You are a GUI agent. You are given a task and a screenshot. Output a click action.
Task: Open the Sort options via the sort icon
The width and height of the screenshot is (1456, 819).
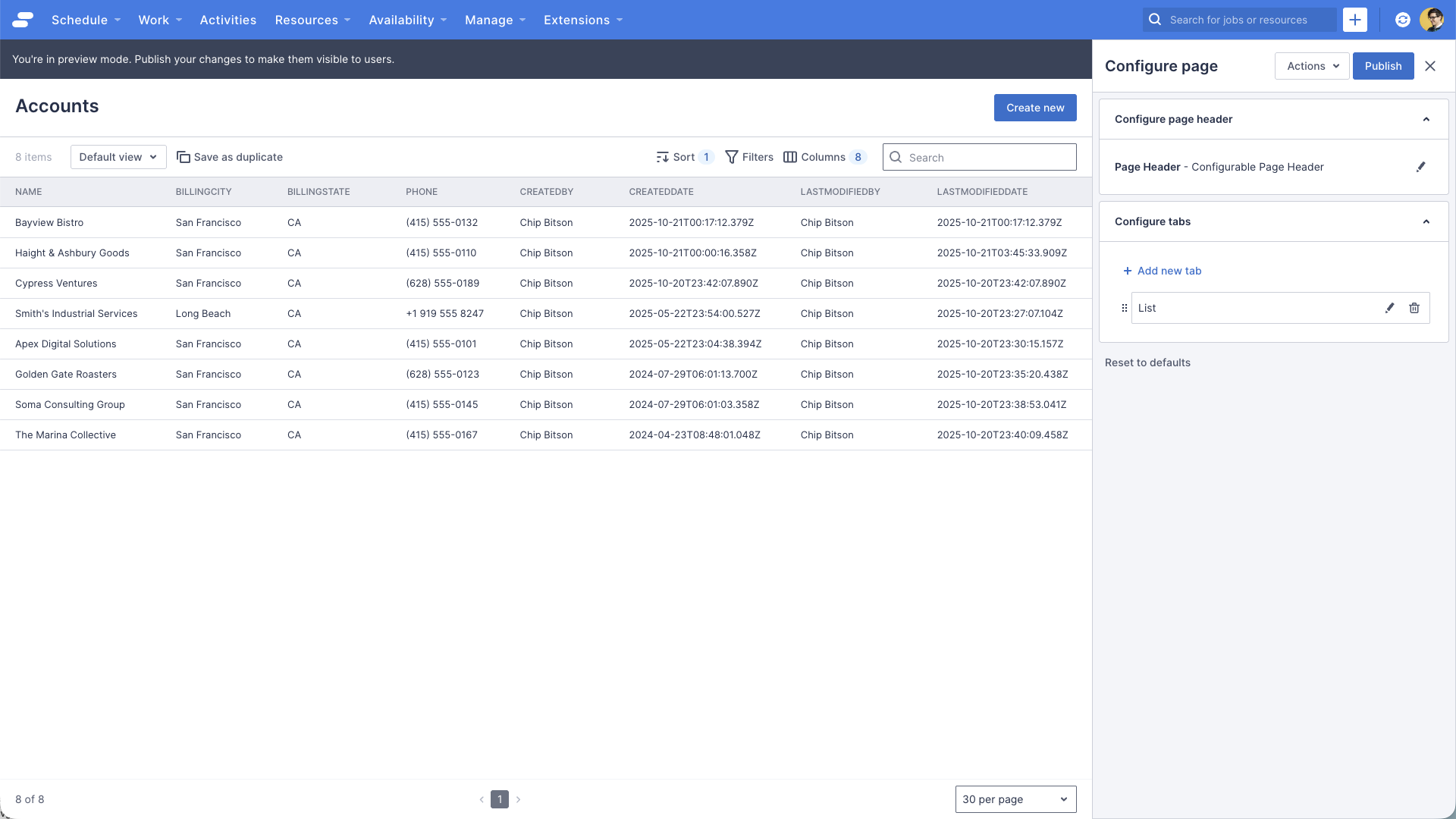click(x=663, y=157)
